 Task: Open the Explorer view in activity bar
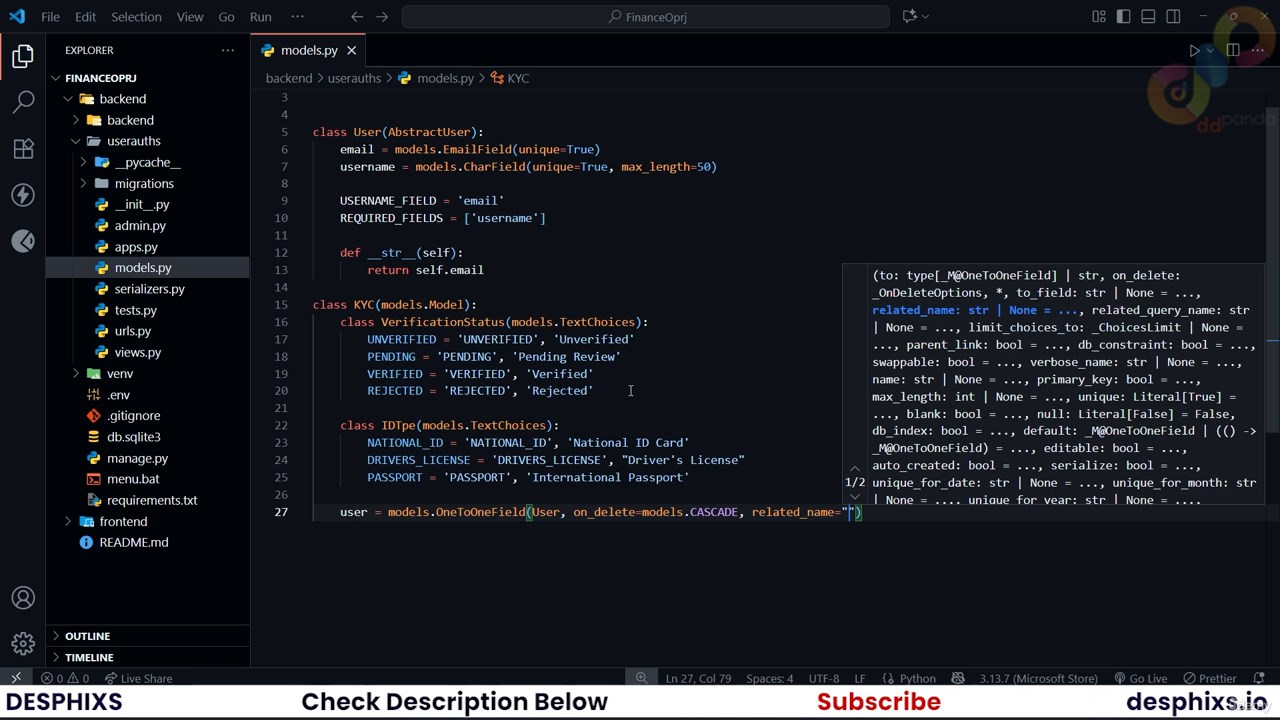(x=23, y=56)
